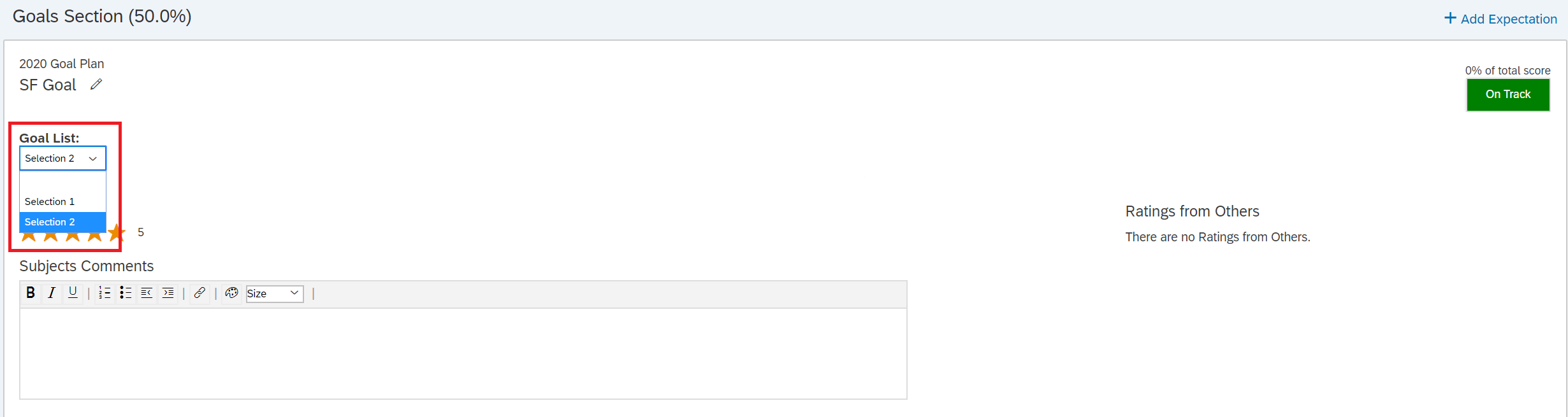The width and height of the screenshot is (1568, 417).
Task: Set the rating to five stars
Action: (116, 233)
